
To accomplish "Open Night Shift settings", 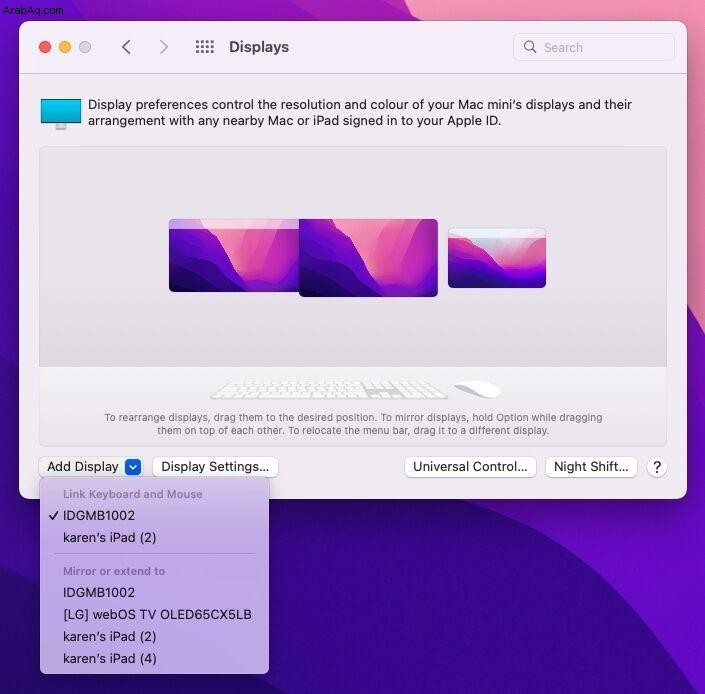I will click(591, 467).
